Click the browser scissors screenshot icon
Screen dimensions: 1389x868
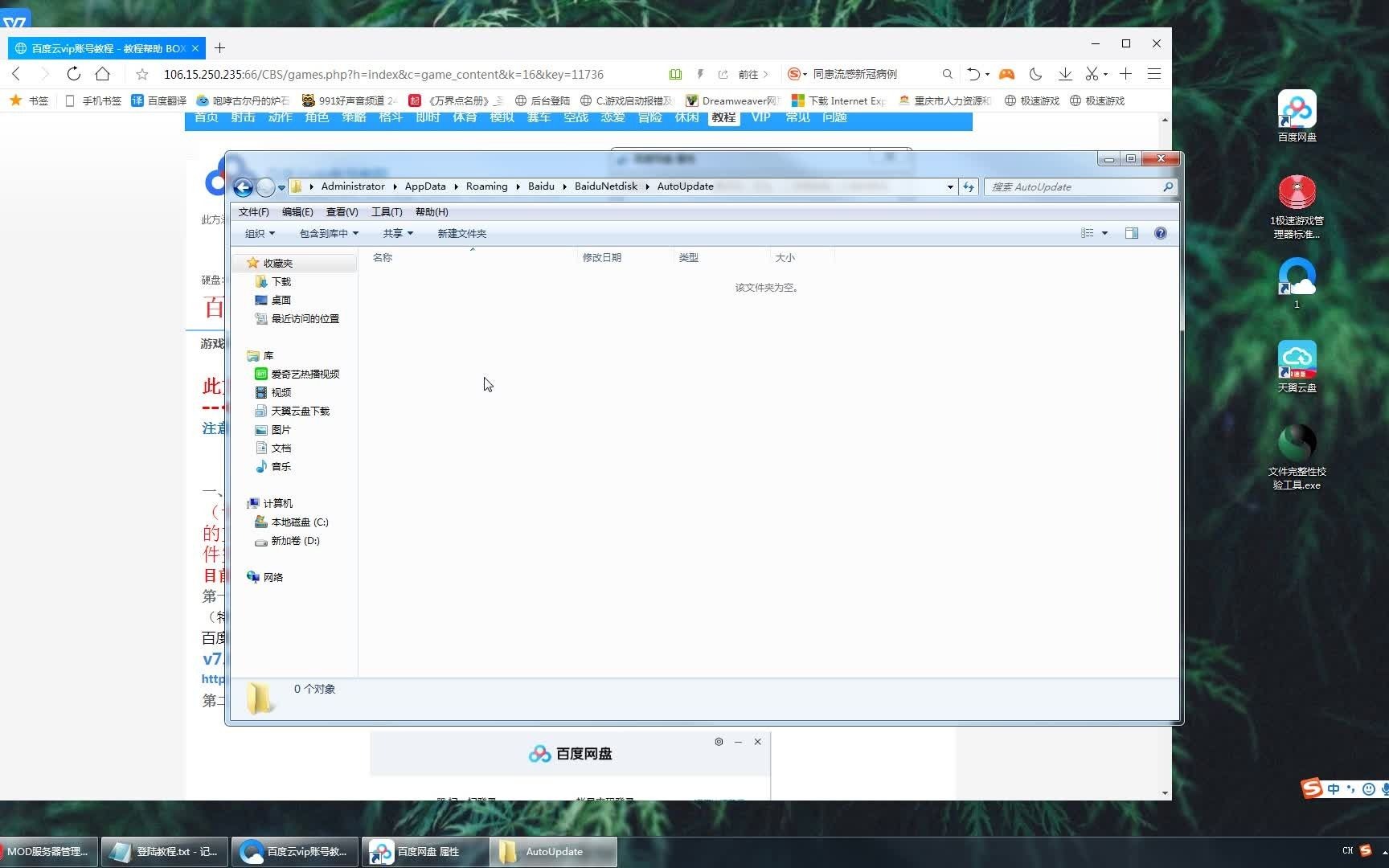(x=1092, y=74)
